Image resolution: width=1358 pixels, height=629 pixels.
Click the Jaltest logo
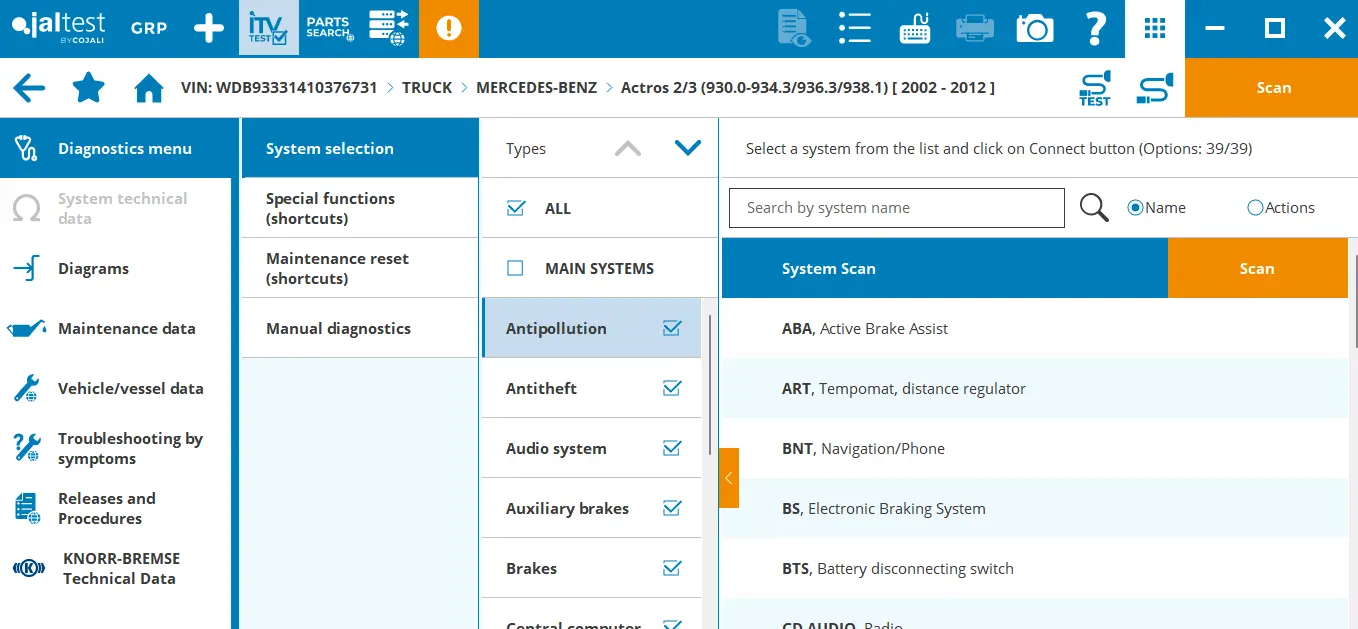click(58, 28)
